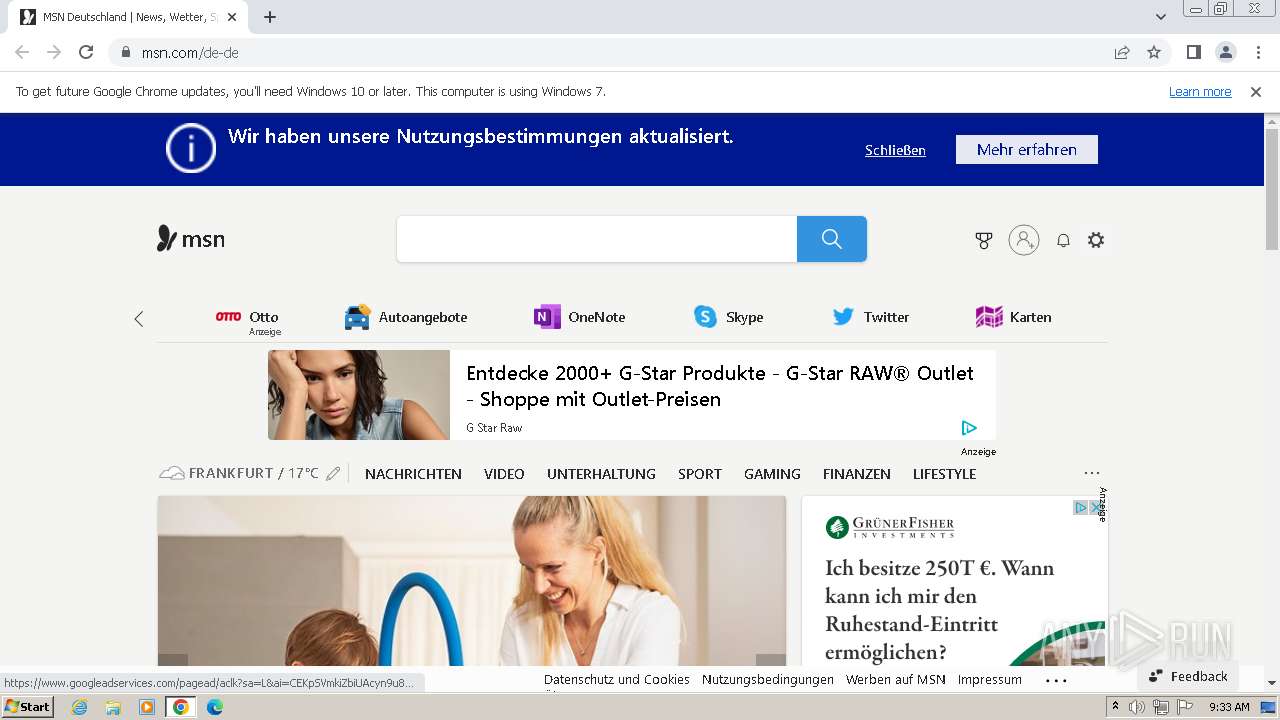Open the G-Star RAW Outlet ad headline

click(720, 386)
